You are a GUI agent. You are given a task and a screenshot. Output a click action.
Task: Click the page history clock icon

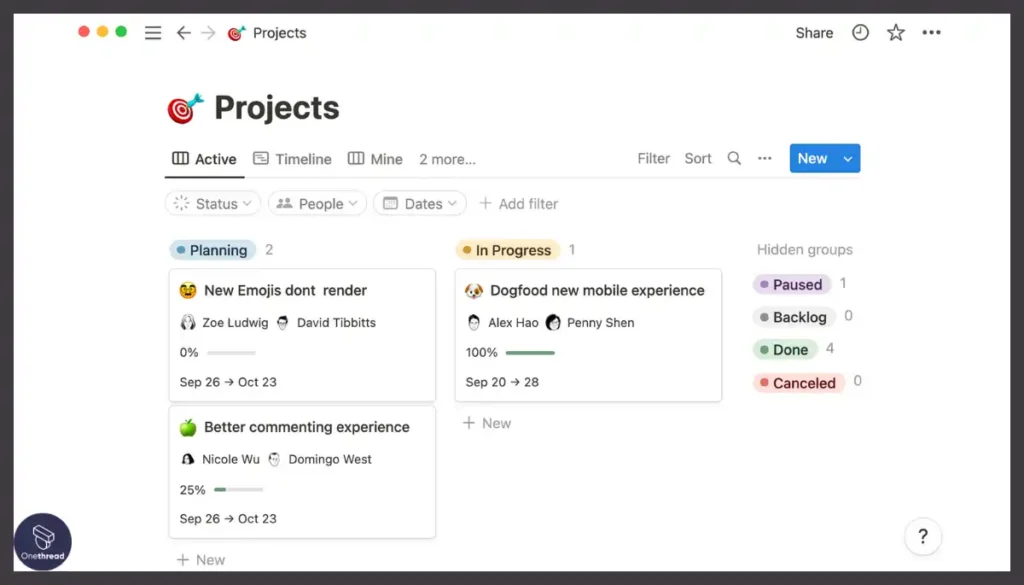[859, 32]
